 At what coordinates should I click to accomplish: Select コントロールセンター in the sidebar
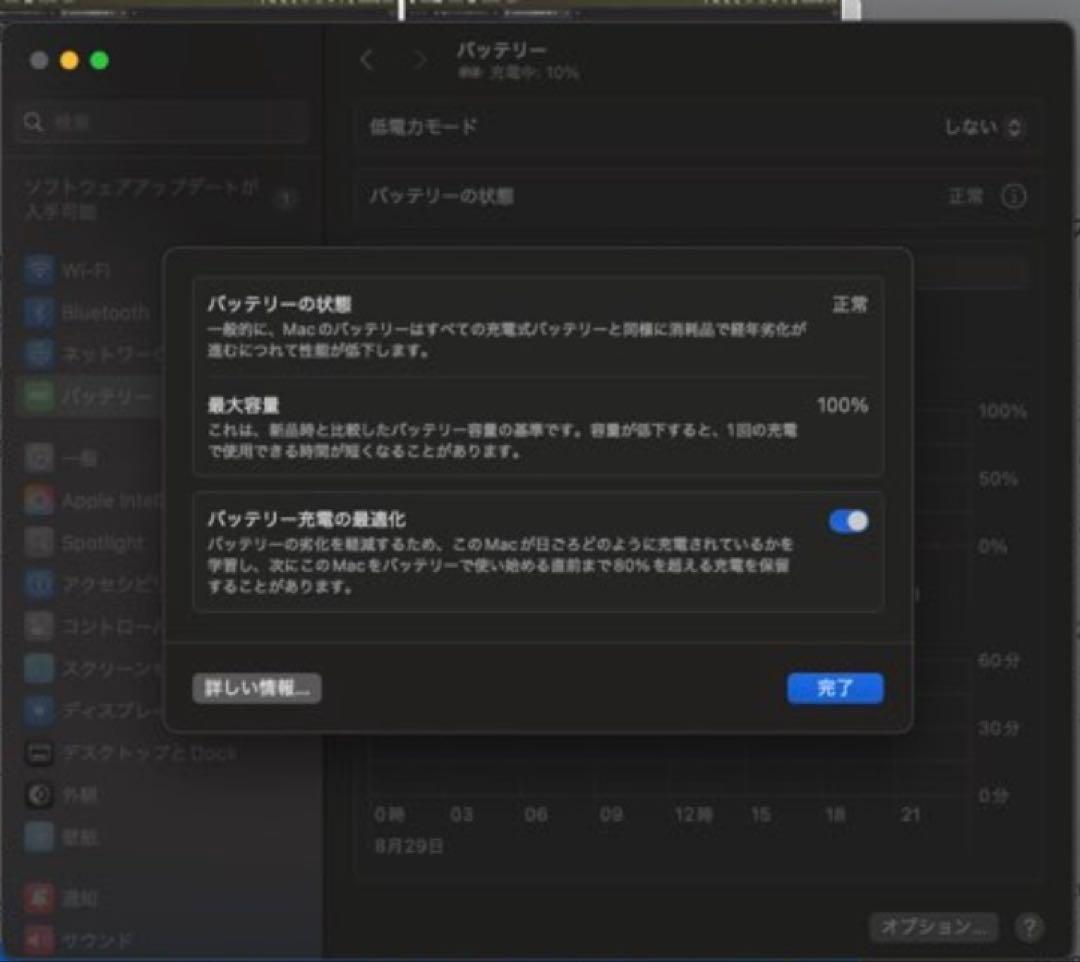(x=40, y=627)
